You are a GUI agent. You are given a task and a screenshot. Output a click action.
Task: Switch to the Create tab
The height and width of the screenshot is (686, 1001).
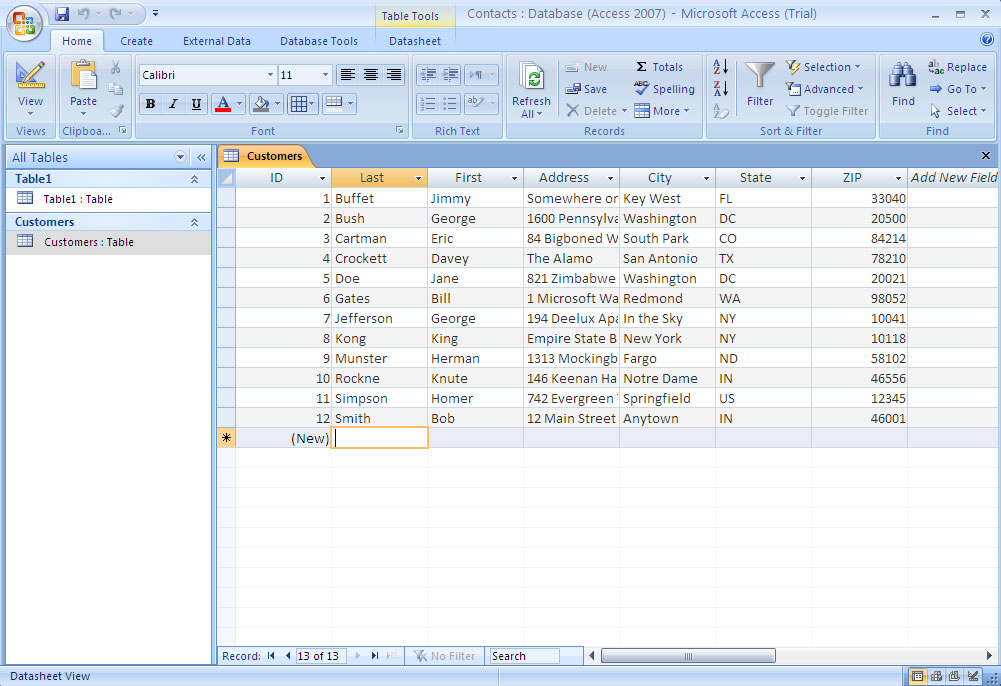136,41
